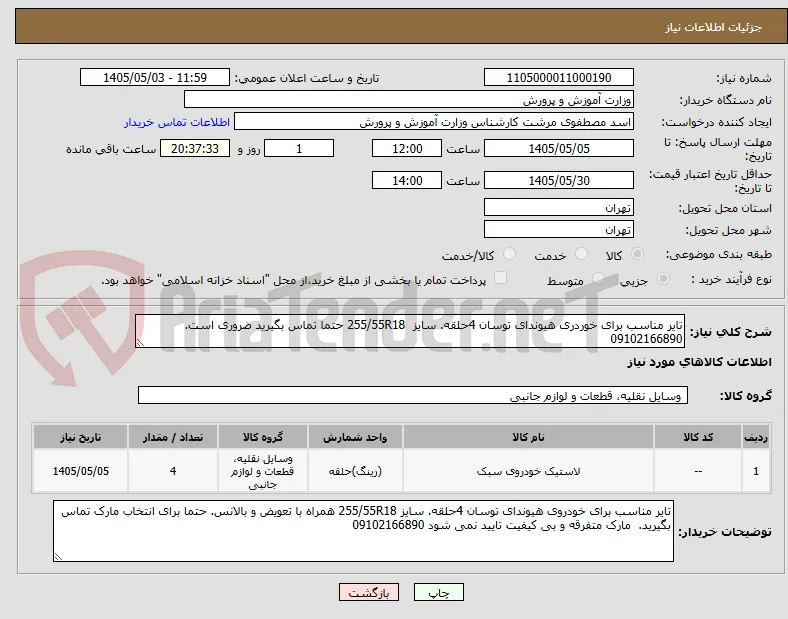Click the resize handle of توضیحات خریدار box
The width and height of the screenshot is (788, 619).
coord(58,557)
